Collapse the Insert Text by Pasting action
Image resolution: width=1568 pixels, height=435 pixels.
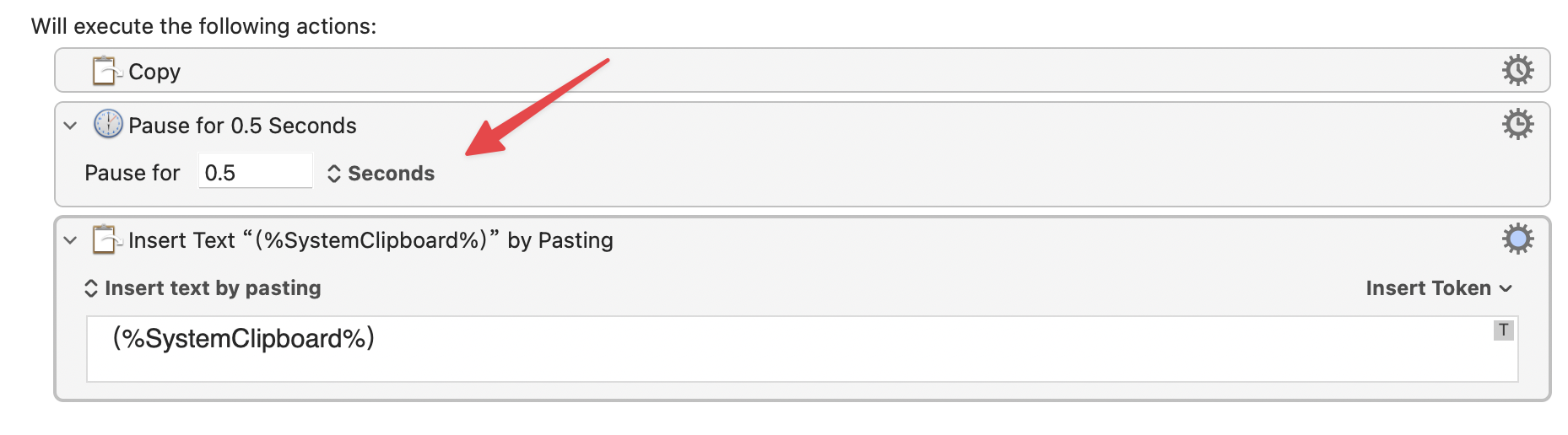click(71, 240)
